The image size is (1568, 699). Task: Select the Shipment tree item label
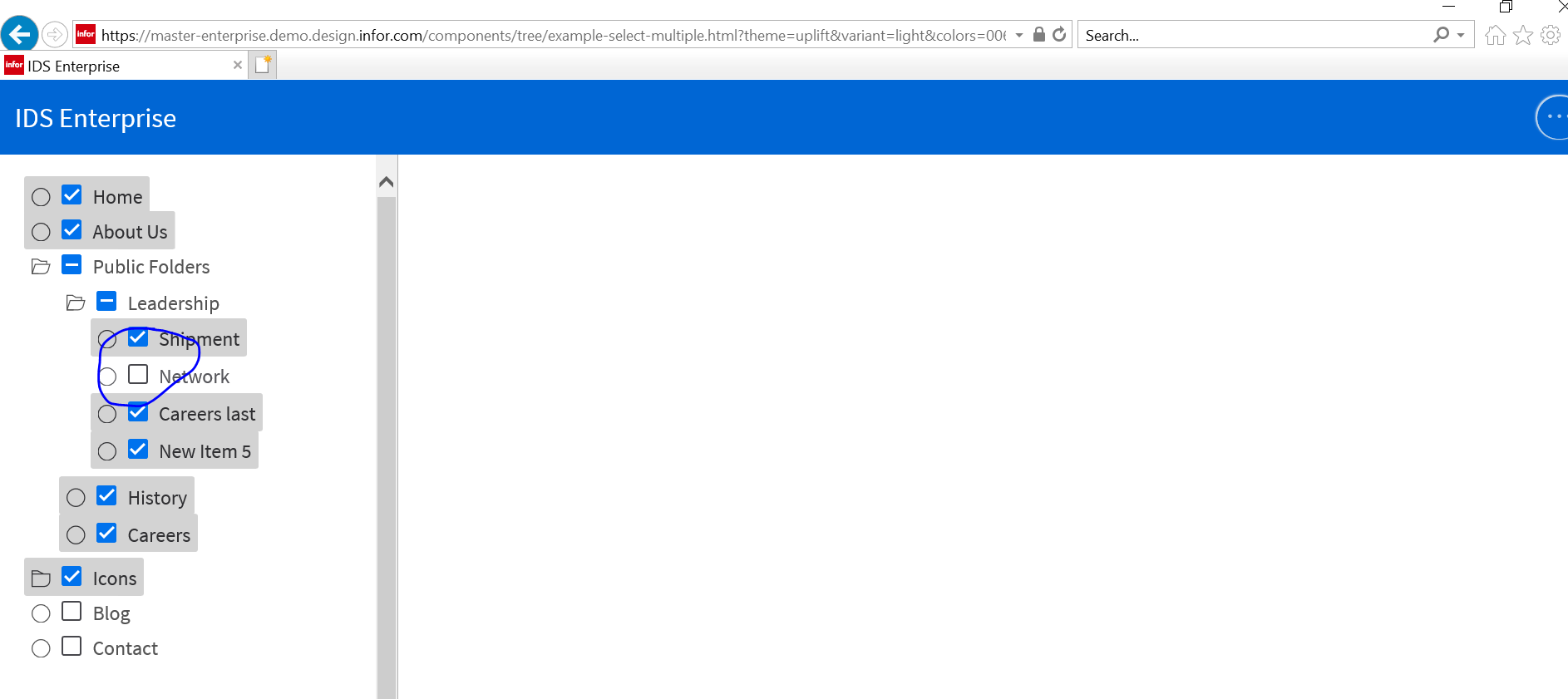tap(200, 339)
